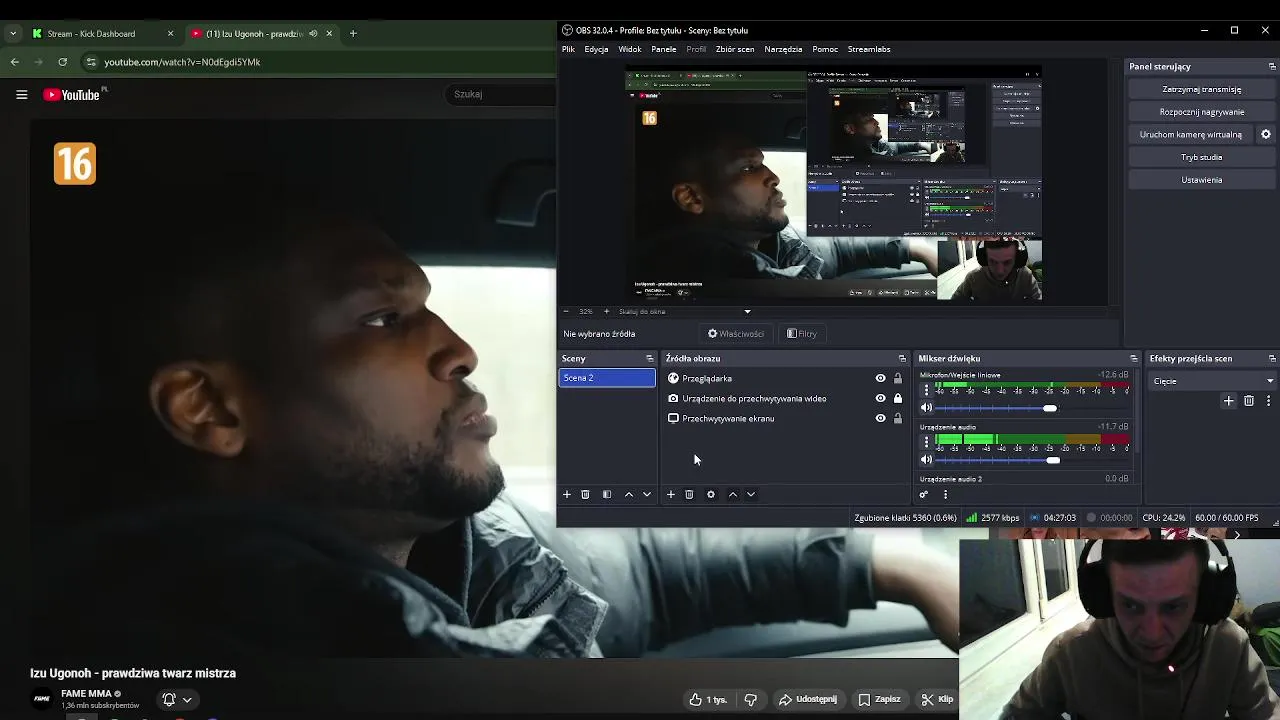This screenshot has height=720, width=1280.
Task: Click Zatrzymaj transmisję button
Action: point(1201,89)
